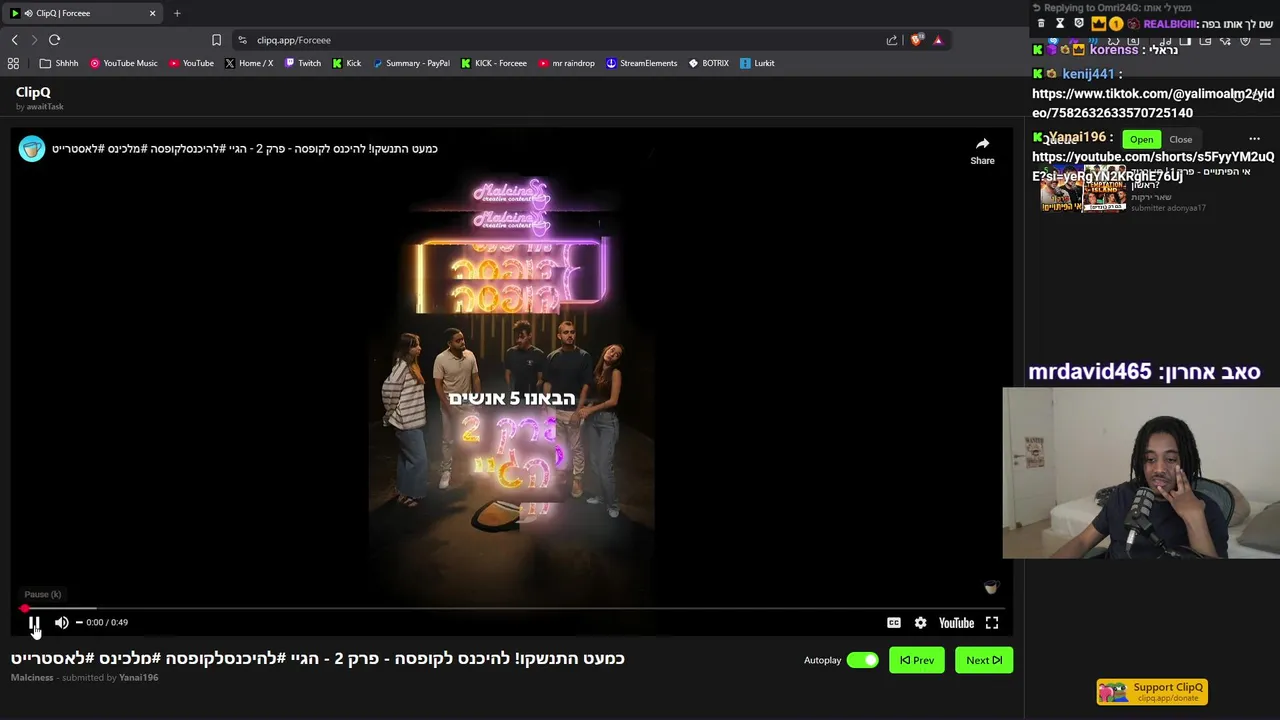Open submitter Yanai196 link
The image size is (1280, 720).
pyautogui.click(x=138, y=677)
